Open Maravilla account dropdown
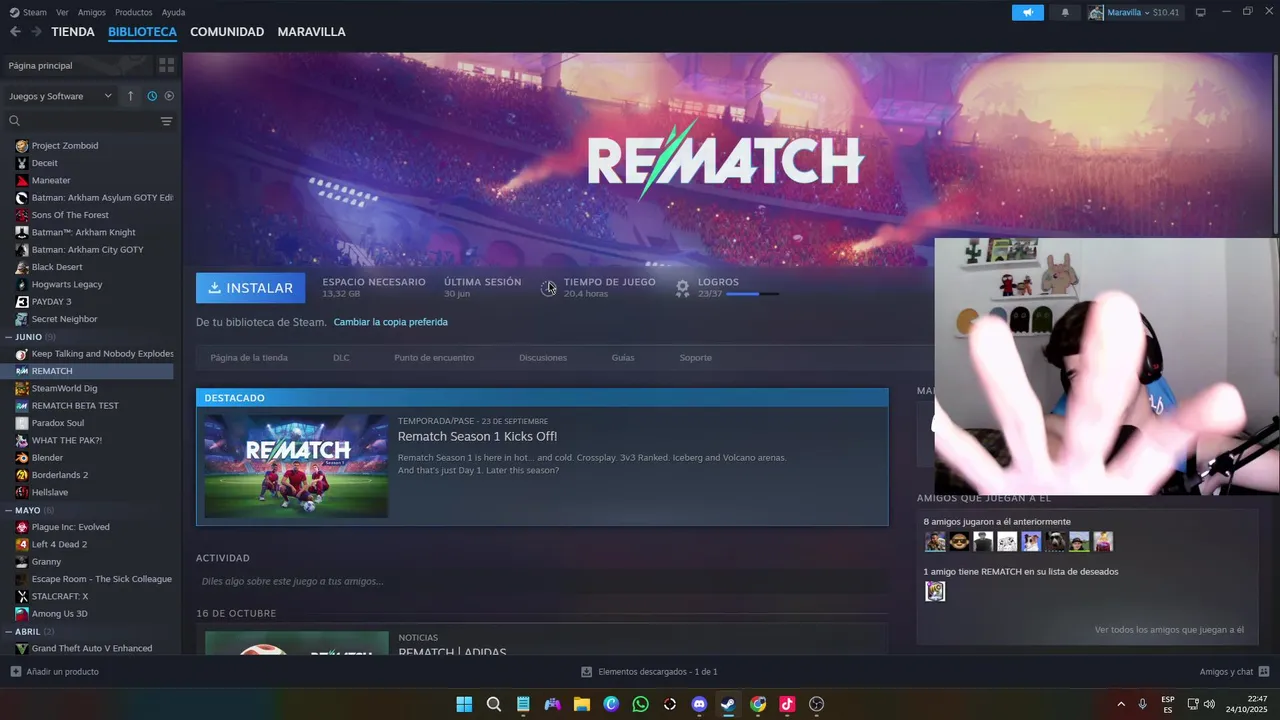1280x720 pixels. pos(1135,12)
